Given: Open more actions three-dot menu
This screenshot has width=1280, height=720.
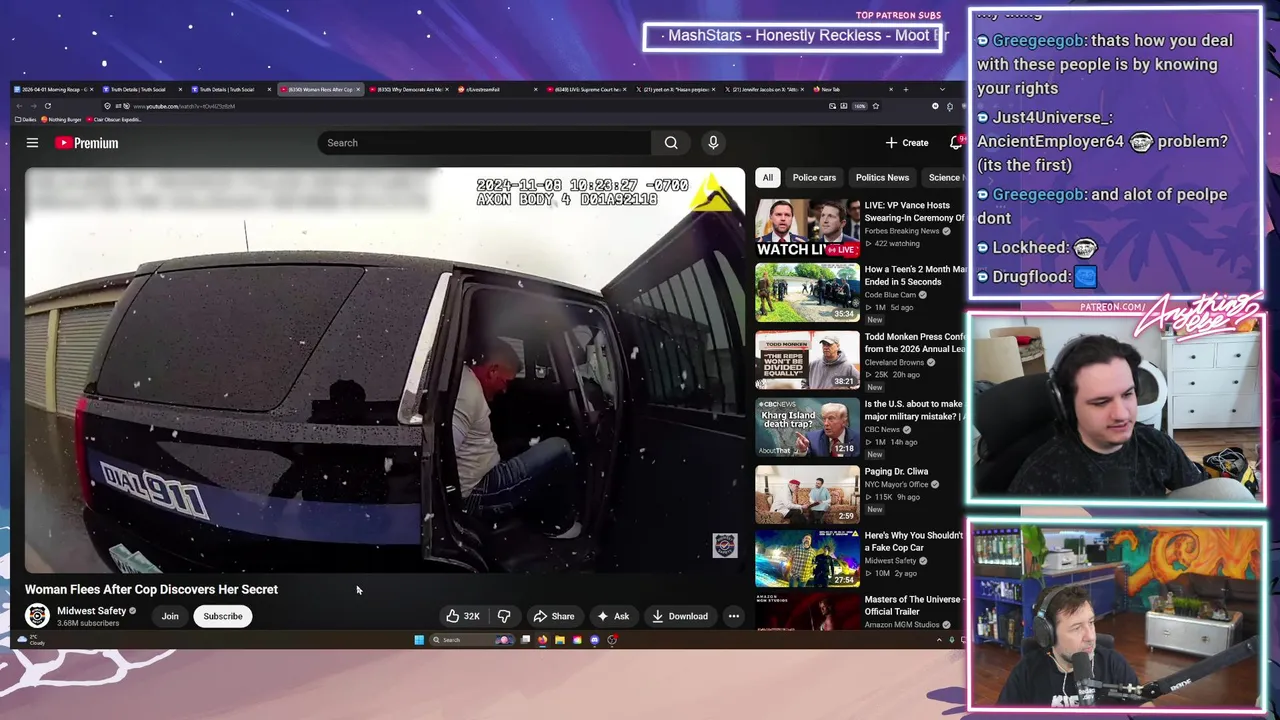Looking at the screenshot, I should point(733,616).
